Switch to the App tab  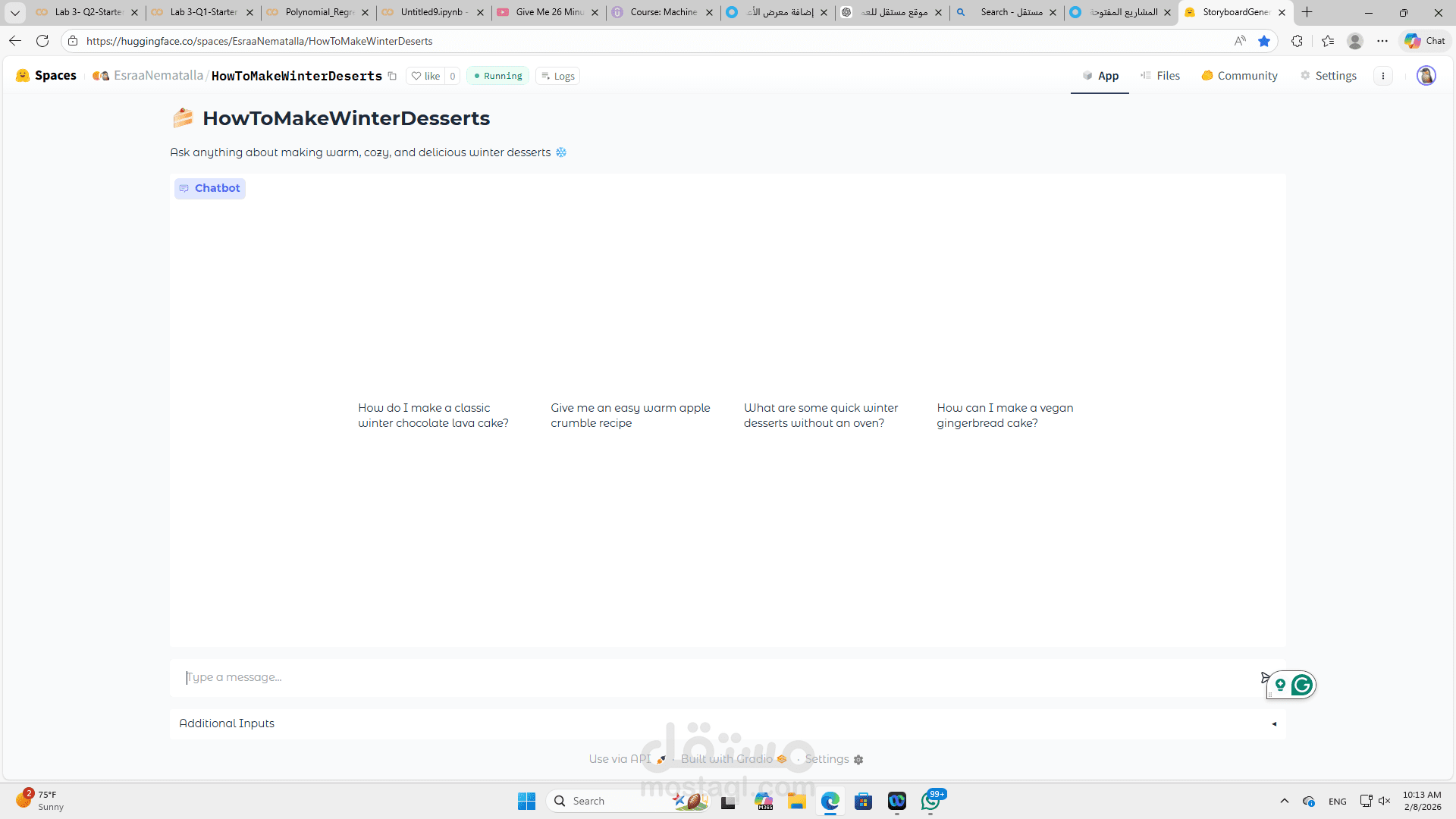tap(1100, 76)
